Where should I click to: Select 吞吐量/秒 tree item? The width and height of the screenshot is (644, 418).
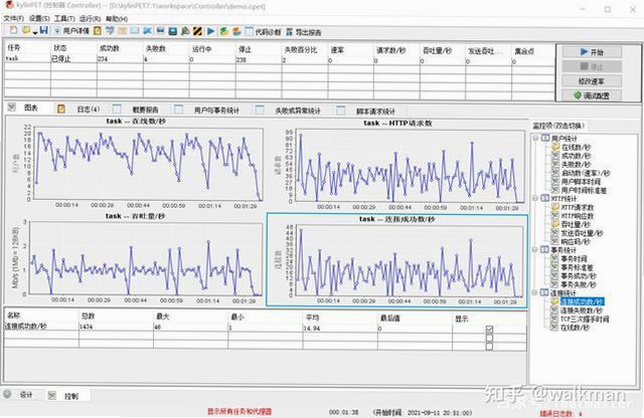tap(576, 225)
